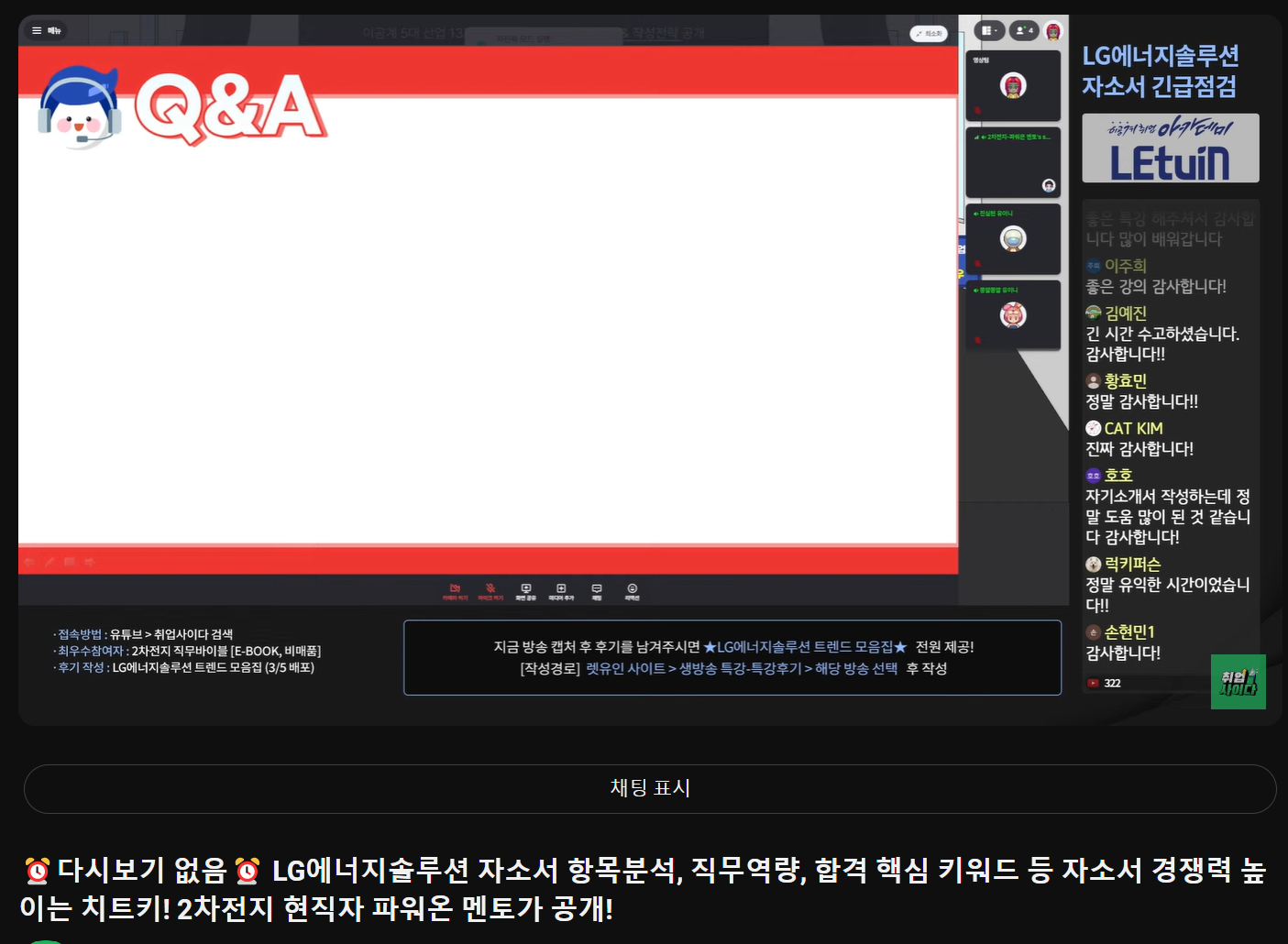Click the avatar icon next to 호호
The image size is (1288, 944).
click(x=1093, y=476)
